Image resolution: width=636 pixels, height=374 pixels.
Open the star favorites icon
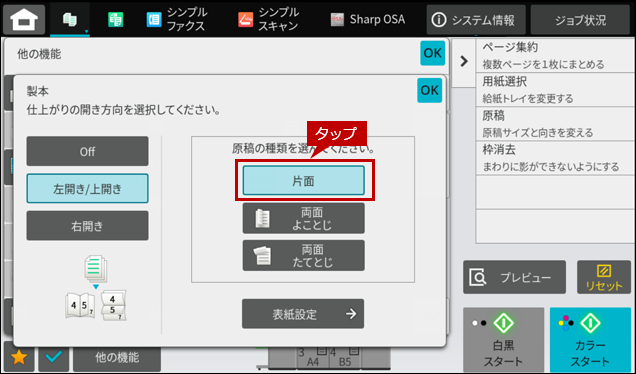pos(19,357)
